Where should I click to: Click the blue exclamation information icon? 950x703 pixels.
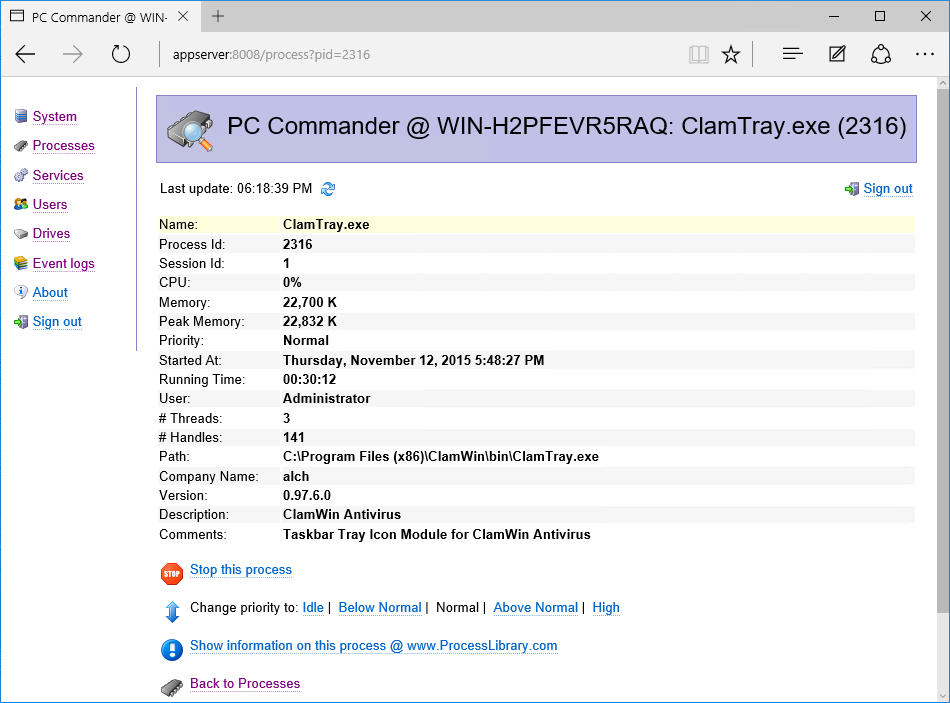172,650
